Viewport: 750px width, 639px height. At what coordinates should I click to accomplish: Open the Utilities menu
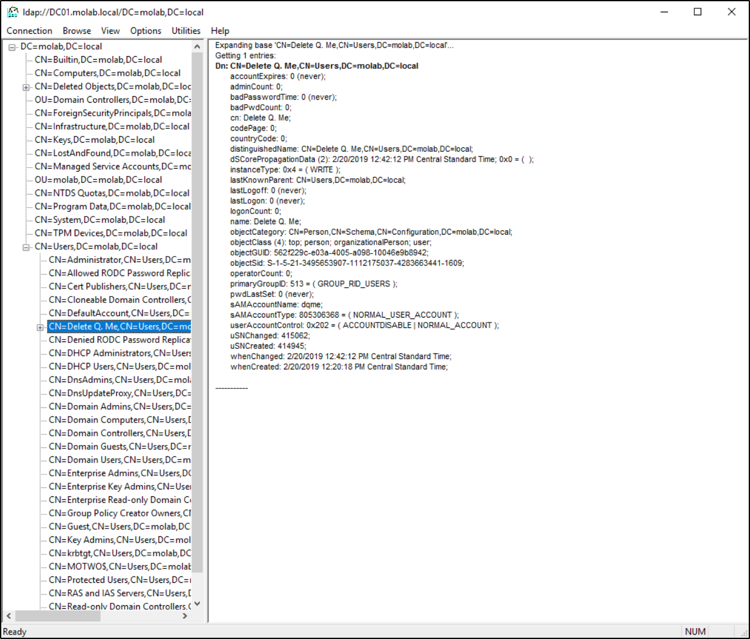186,31
